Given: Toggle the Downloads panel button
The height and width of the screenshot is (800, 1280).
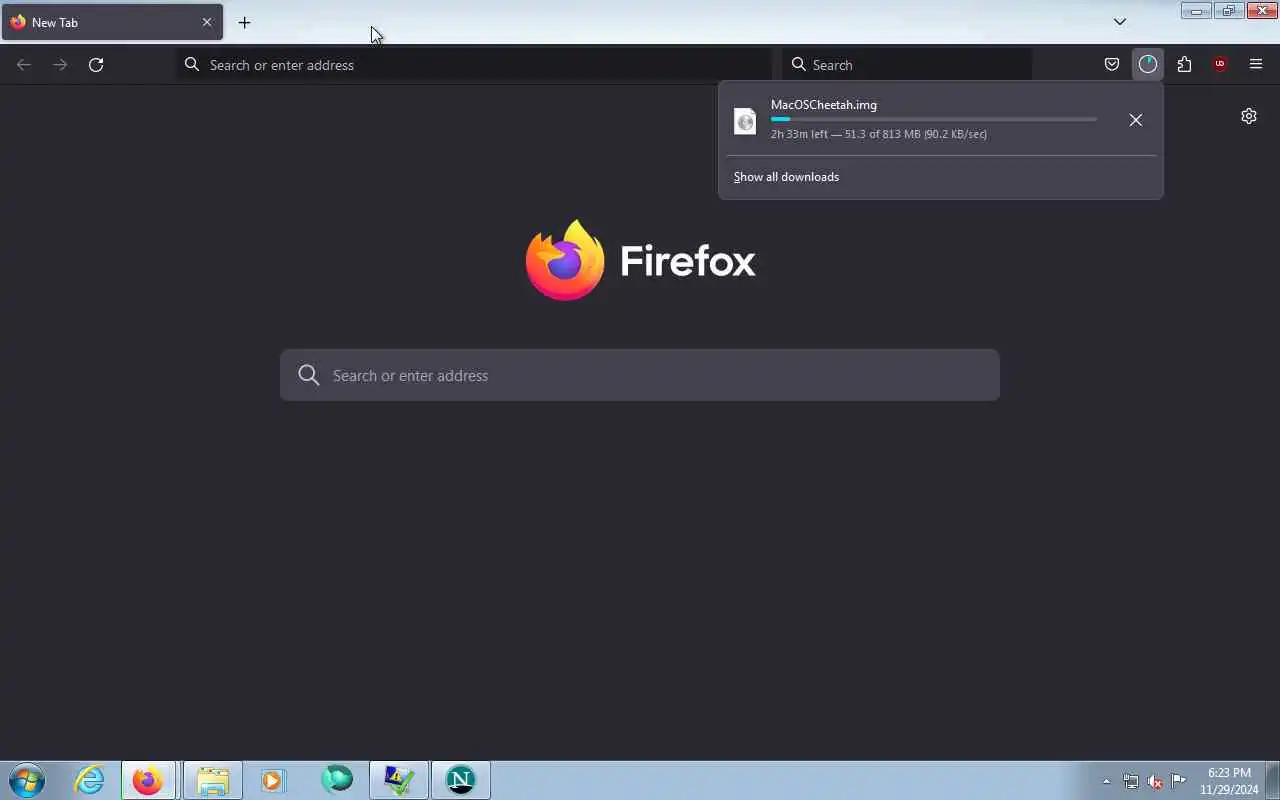Looking at the screenshot, I should [x=1148, y=65].
